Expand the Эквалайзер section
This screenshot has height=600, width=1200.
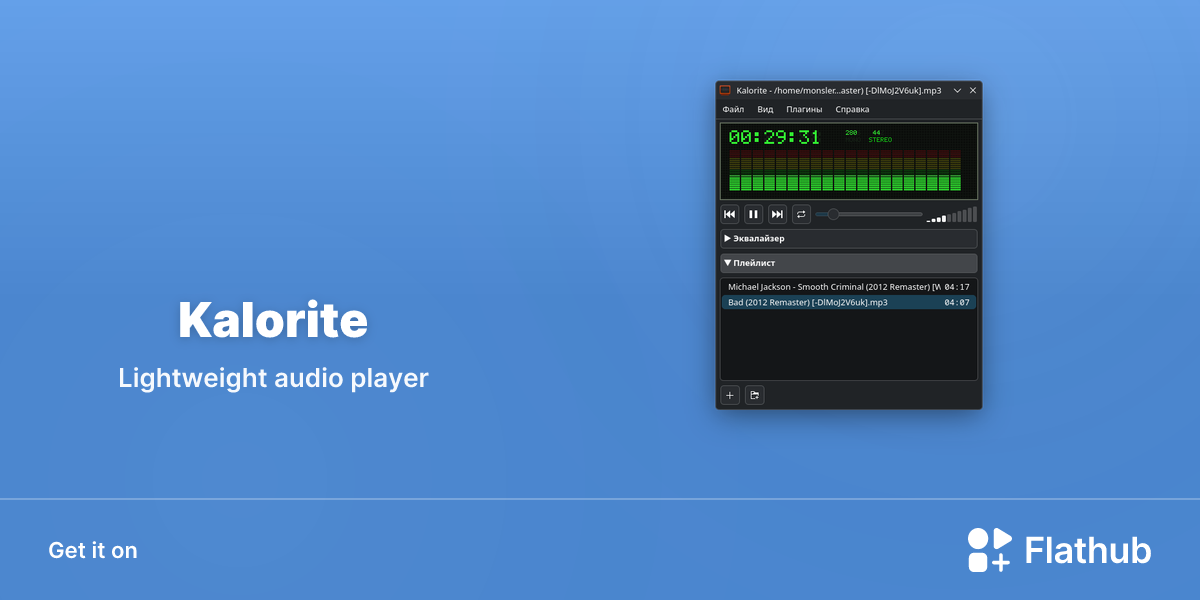click(849, 239)
